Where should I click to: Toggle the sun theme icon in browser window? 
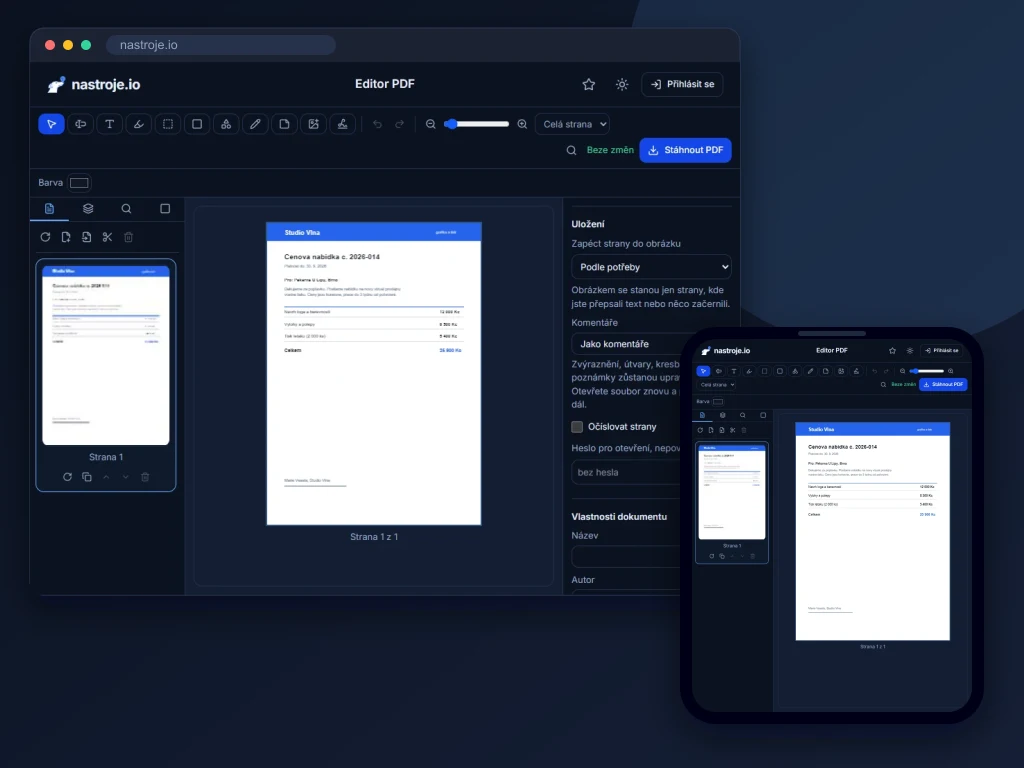point(622,84)
